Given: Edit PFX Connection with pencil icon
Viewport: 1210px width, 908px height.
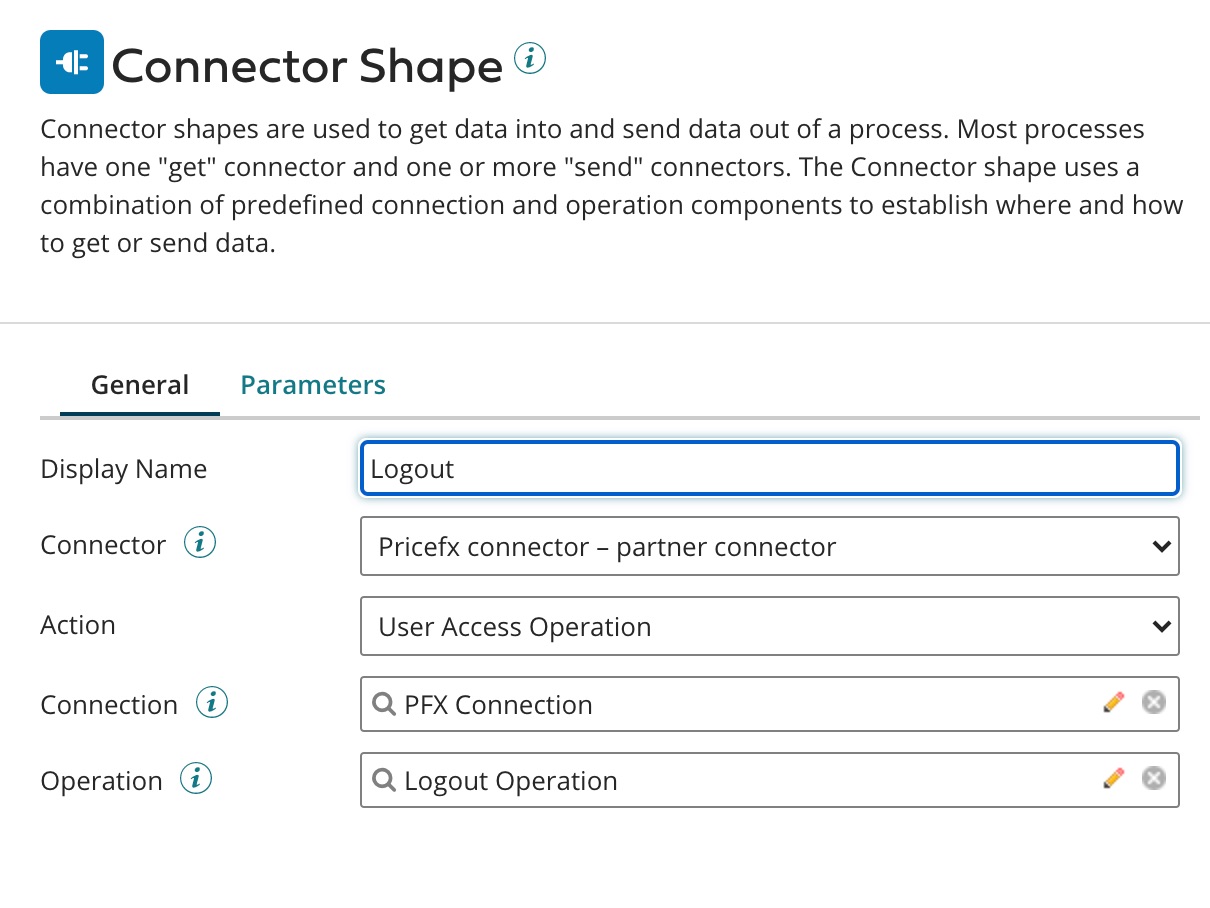Looking at the screenshot, I should click(1113, 703).
